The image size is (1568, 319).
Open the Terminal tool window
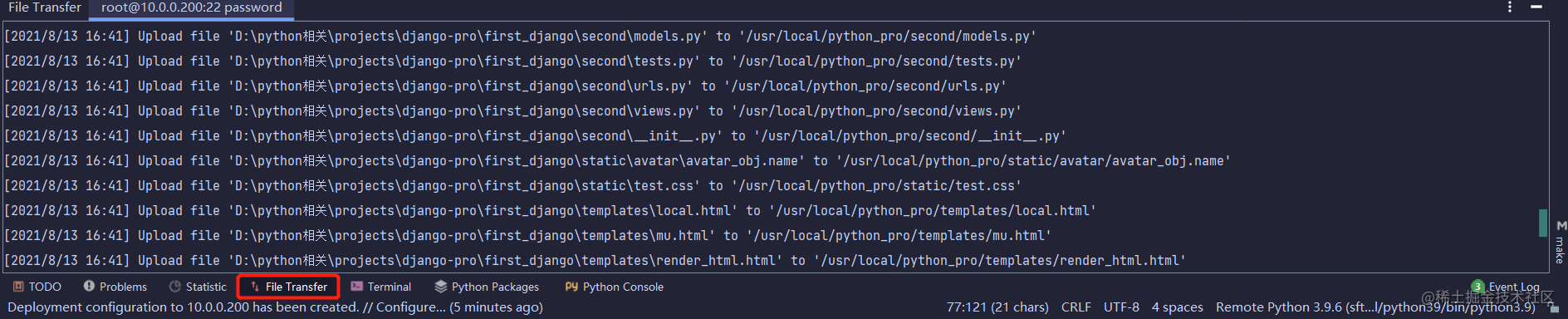click(380, 287)
